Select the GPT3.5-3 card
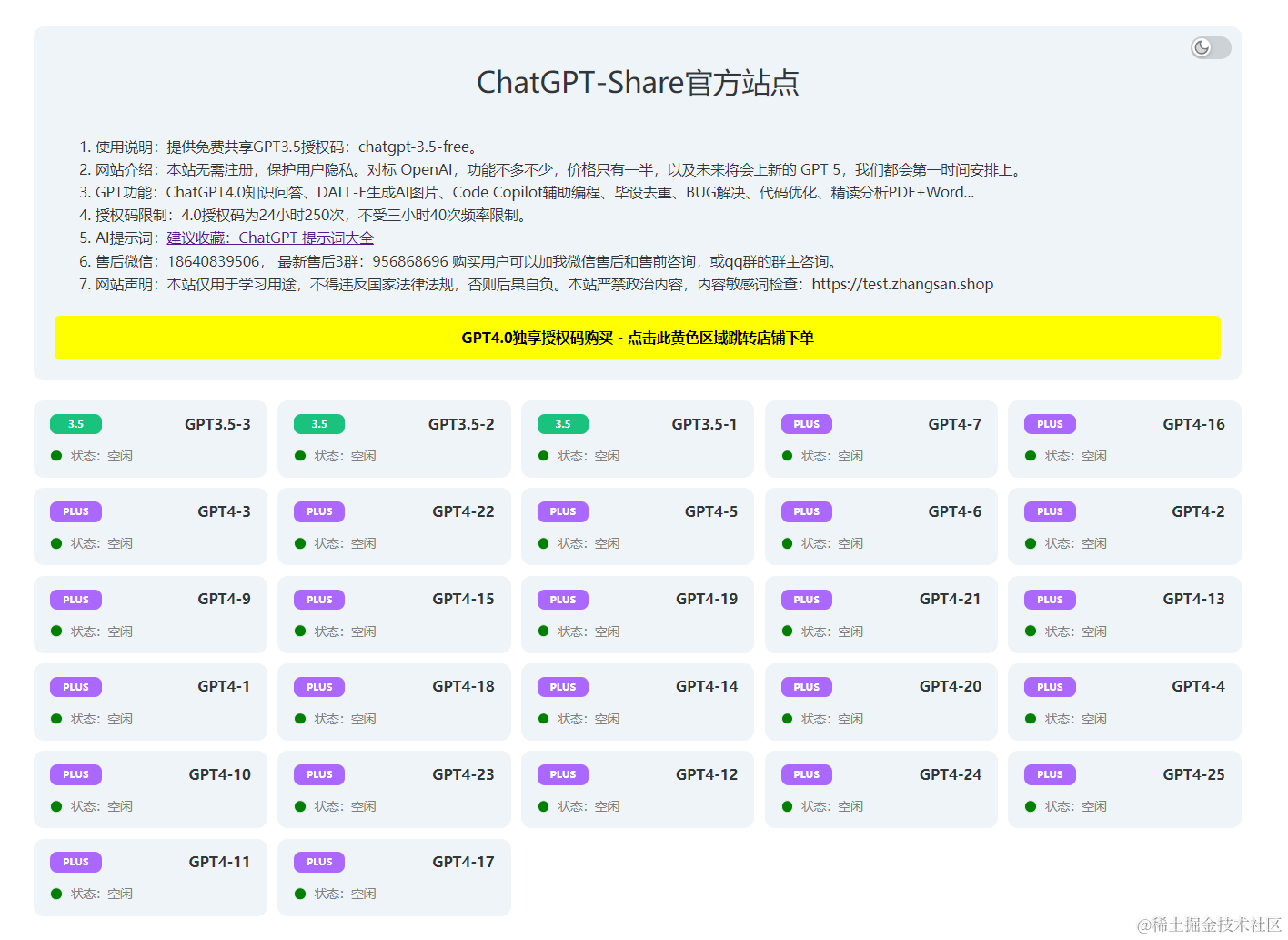The image size is (1288, 940). pyautogui.click(x=150, y=439)
